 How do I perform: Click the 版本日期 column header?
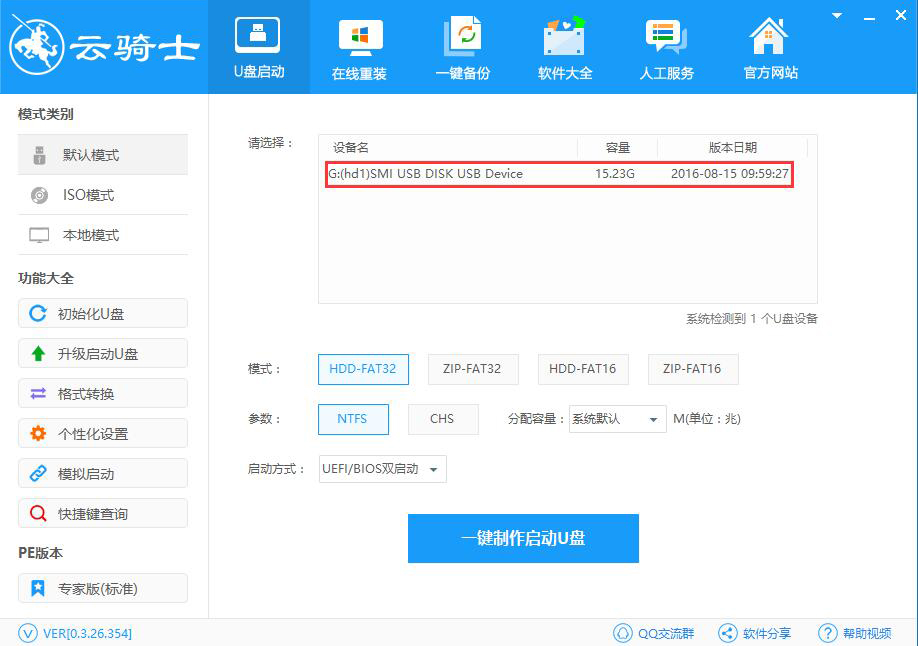point(732,148)
